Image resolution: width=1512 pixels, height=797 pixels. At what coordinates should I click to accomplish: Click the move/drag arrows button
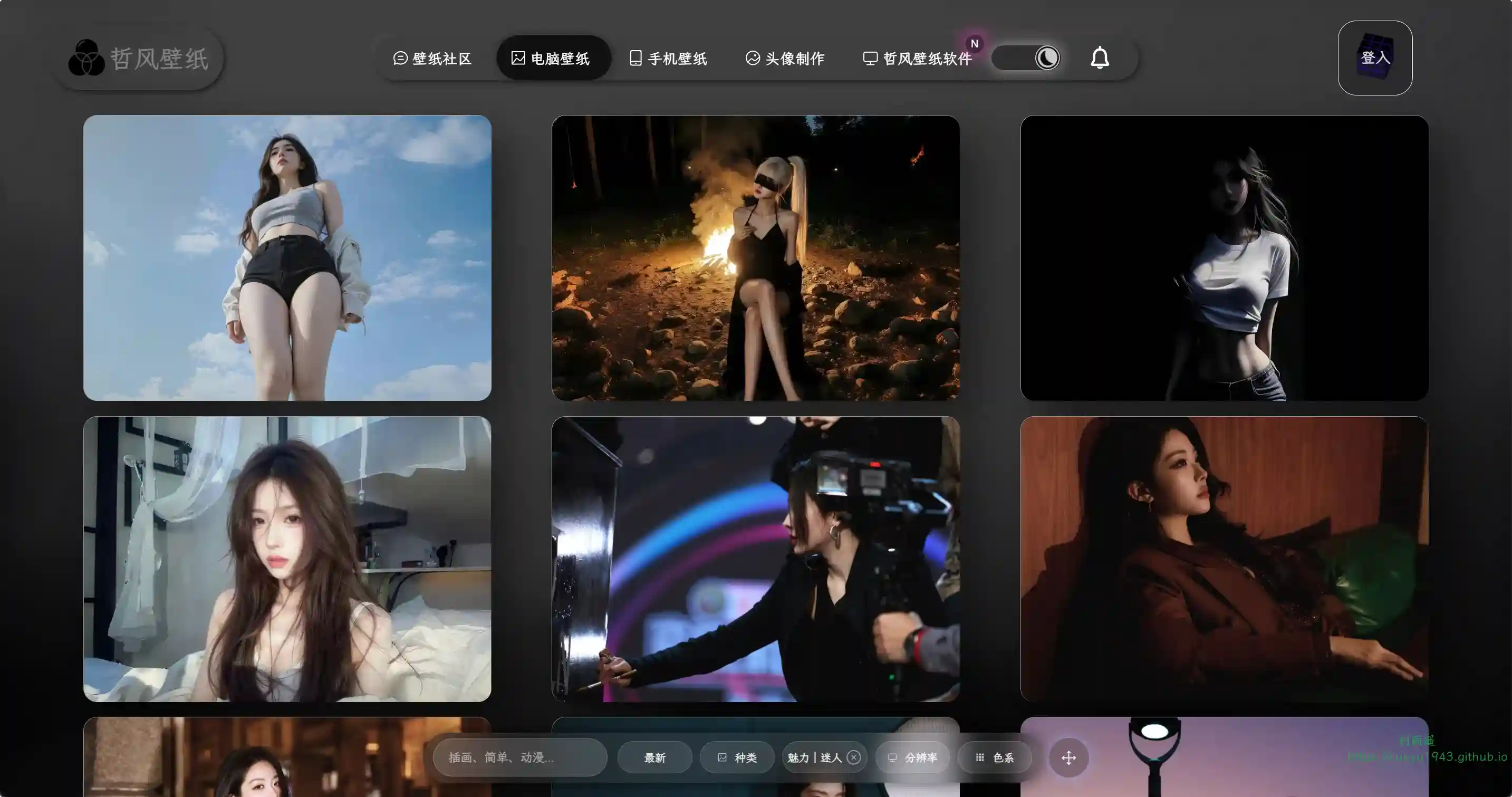(x=1068, y=757)
